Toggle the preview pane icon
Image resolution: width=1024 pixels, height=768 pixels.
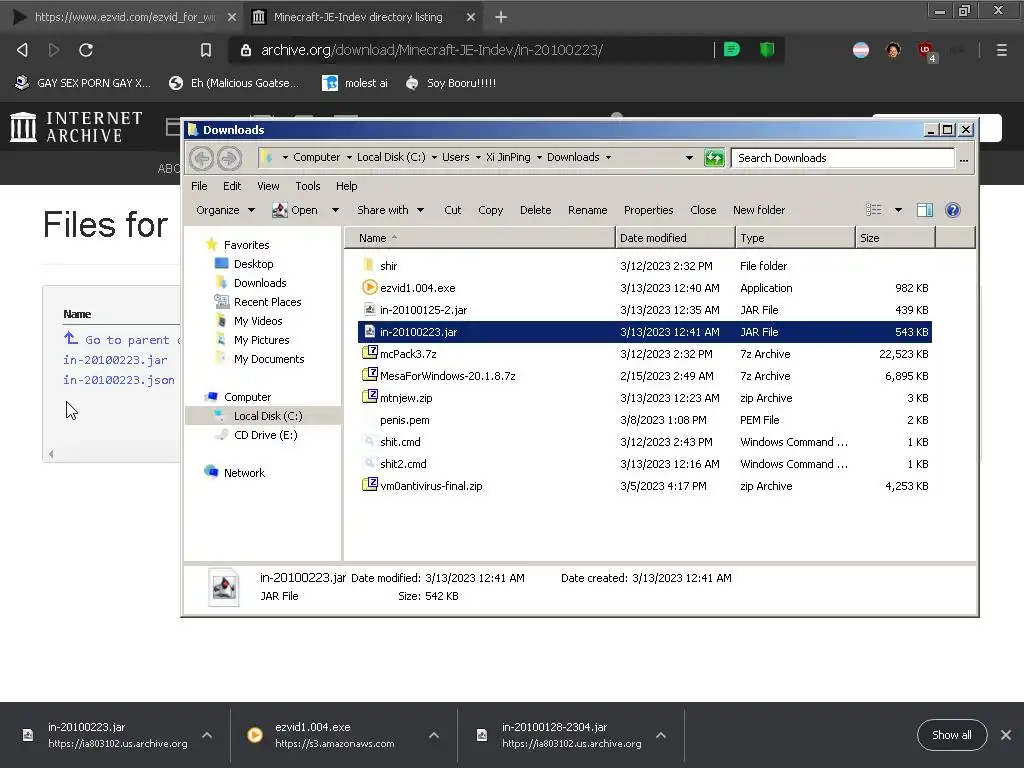pyautogui.click(x=925, y=210)
